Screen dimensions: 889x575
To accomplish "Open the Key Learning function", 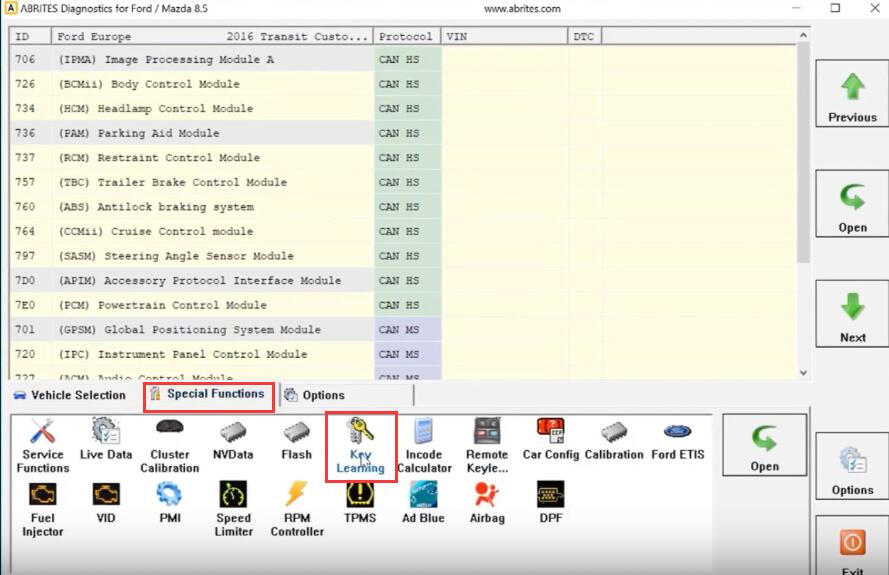I will tap(361, 446).
